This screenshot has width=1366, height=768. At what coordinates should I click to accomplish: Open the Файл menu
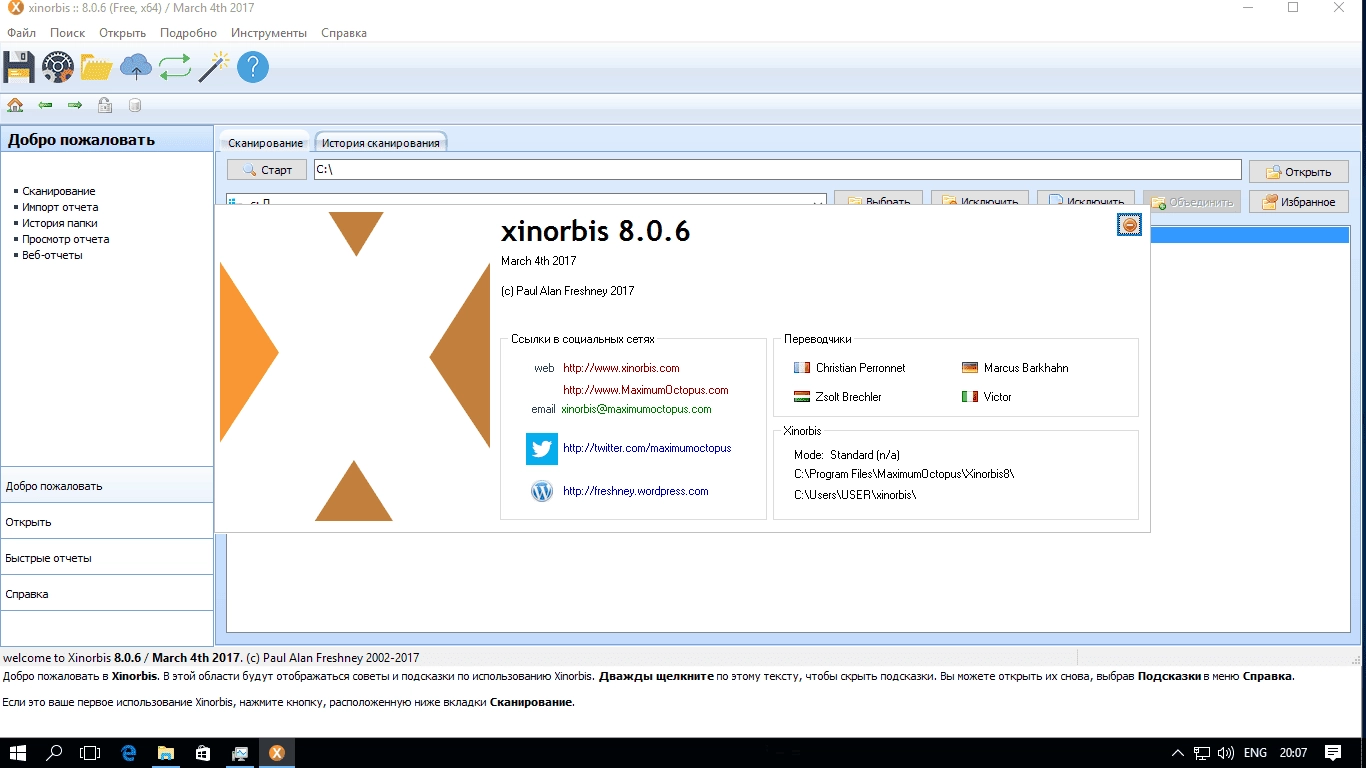click(x=21, y=33)
